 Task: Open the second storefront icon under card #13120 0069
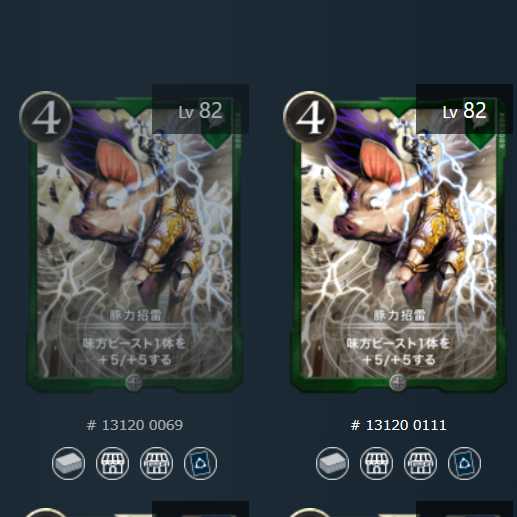point(156,463)
